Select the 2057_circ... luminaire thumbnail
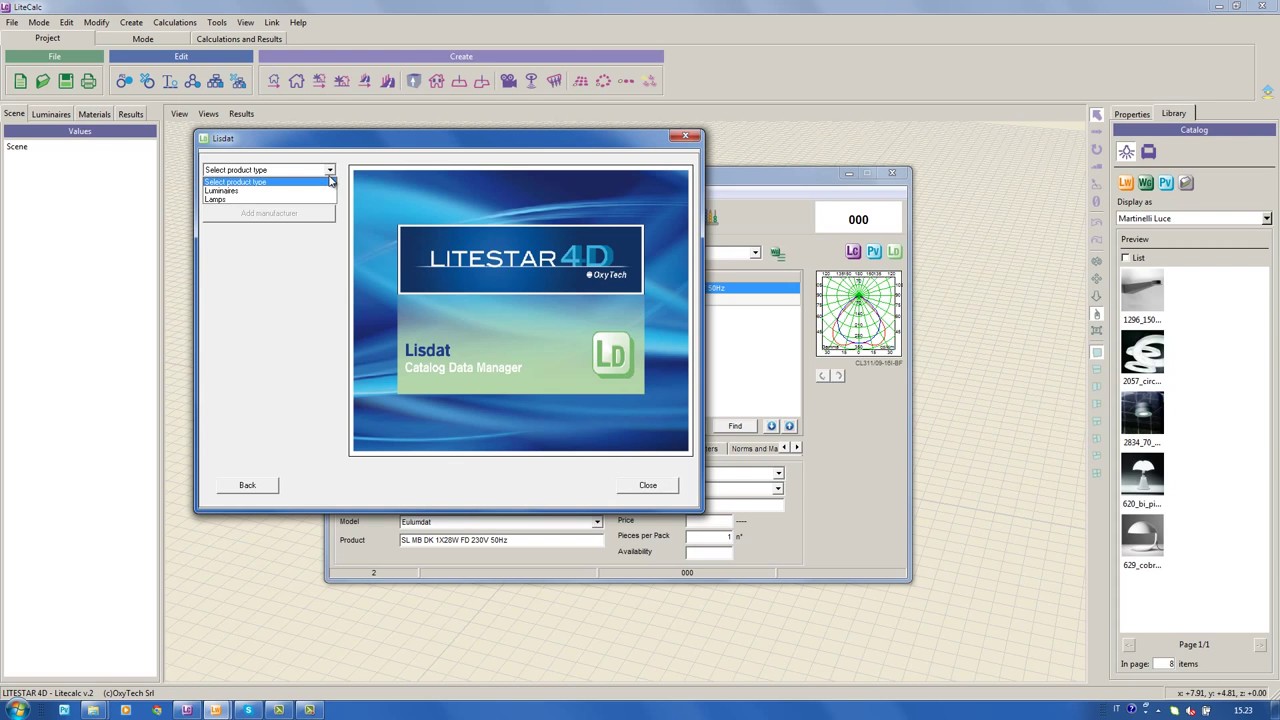Image resolution: width=1280 pixels, height=720 pixels. 1142,353
